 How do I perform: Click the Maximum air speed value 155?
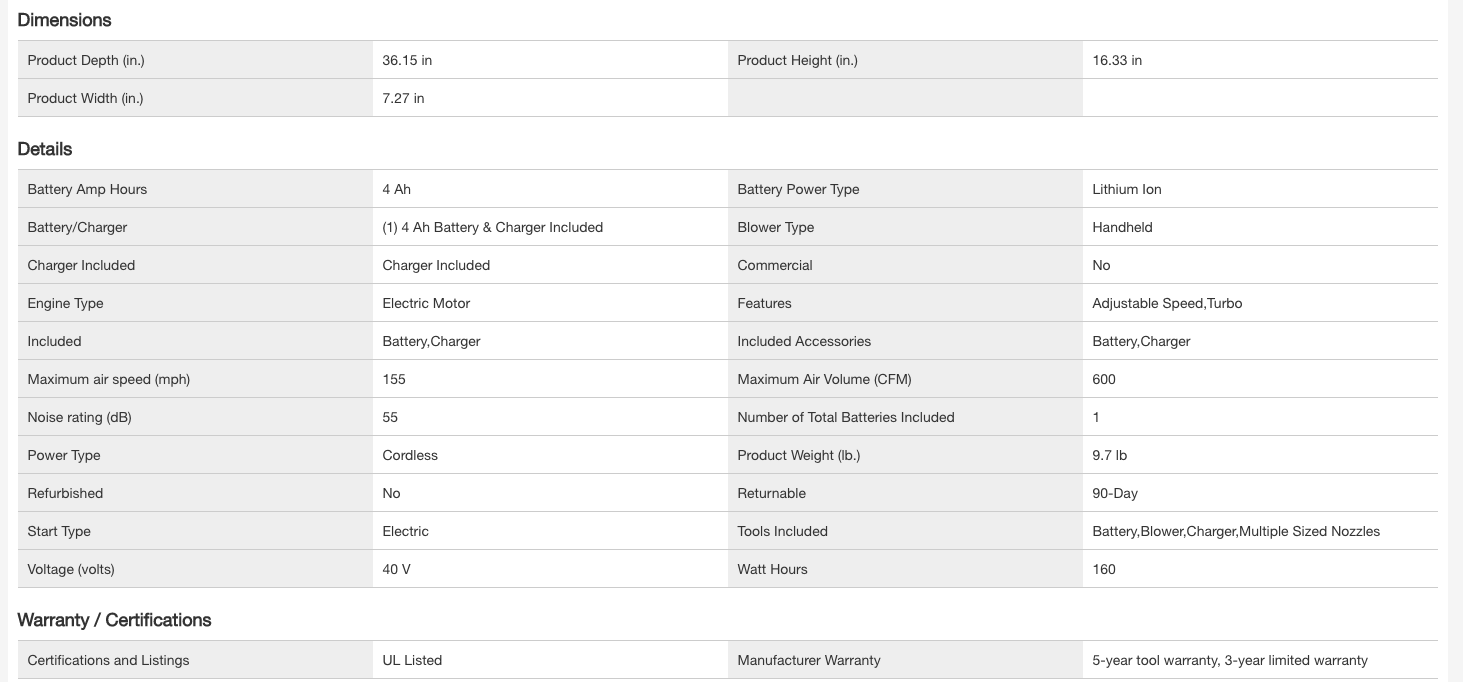pyautogui.click(x=394, y=379)
